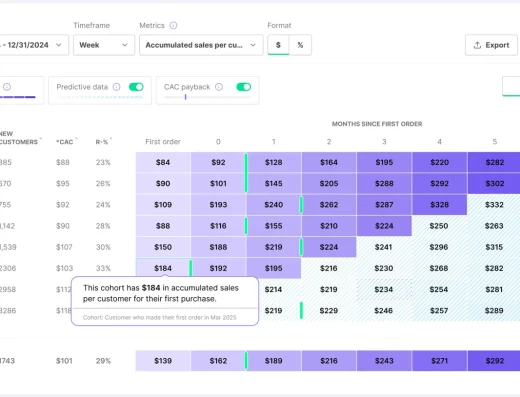Click the upload icon in the Export button
The height and width of the screenshot is (397, 520).
click(x=477, y=45)
